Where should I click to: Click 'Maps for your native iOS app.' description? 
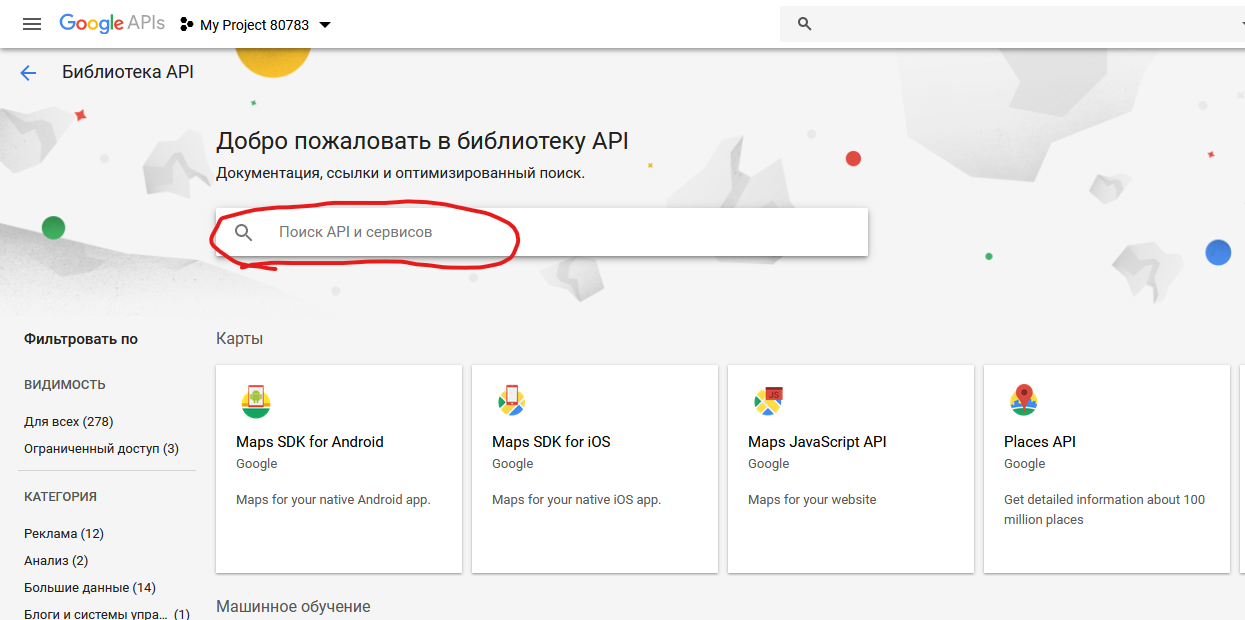(576, 500)
